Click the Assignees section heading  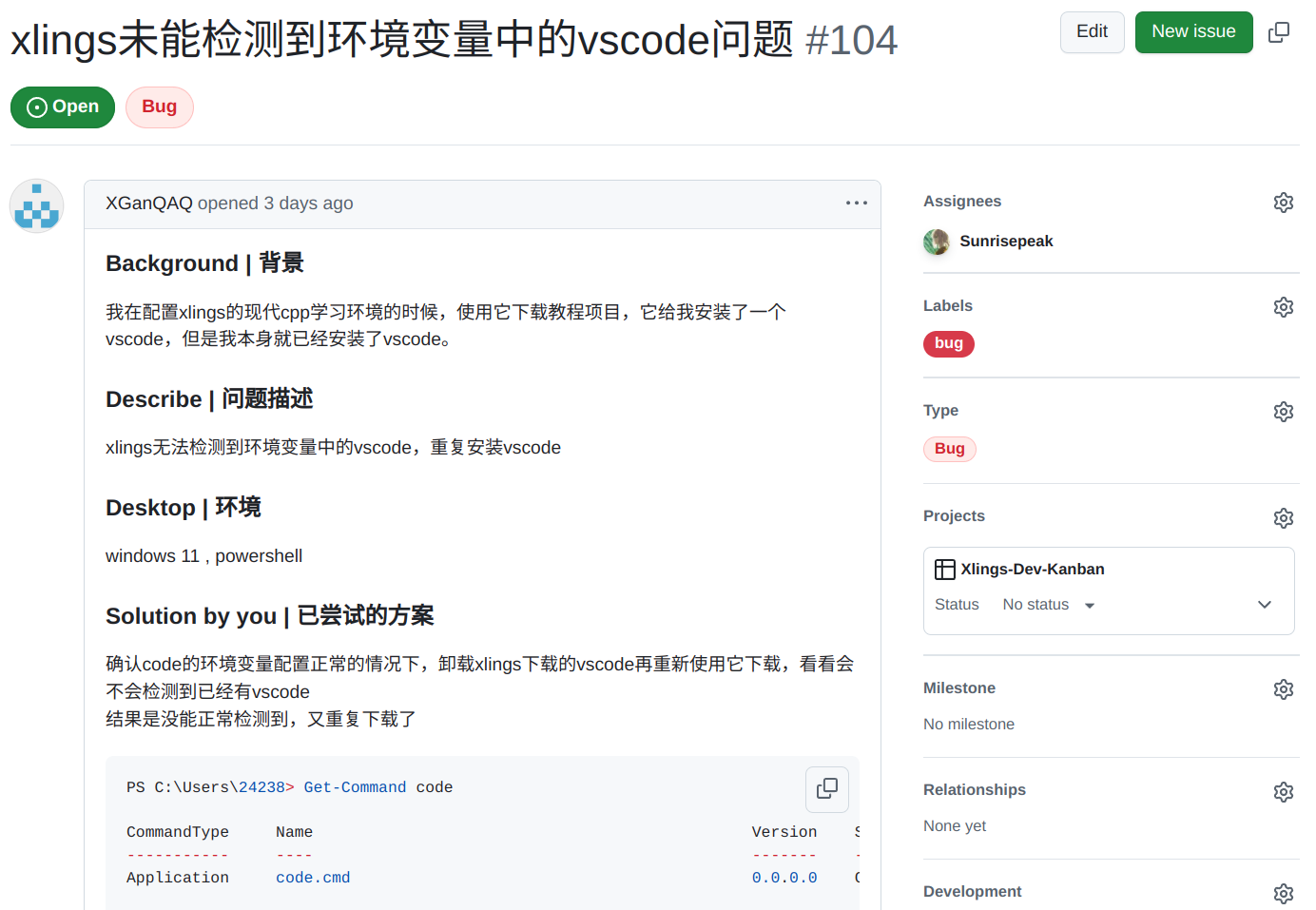pos(962,202)
